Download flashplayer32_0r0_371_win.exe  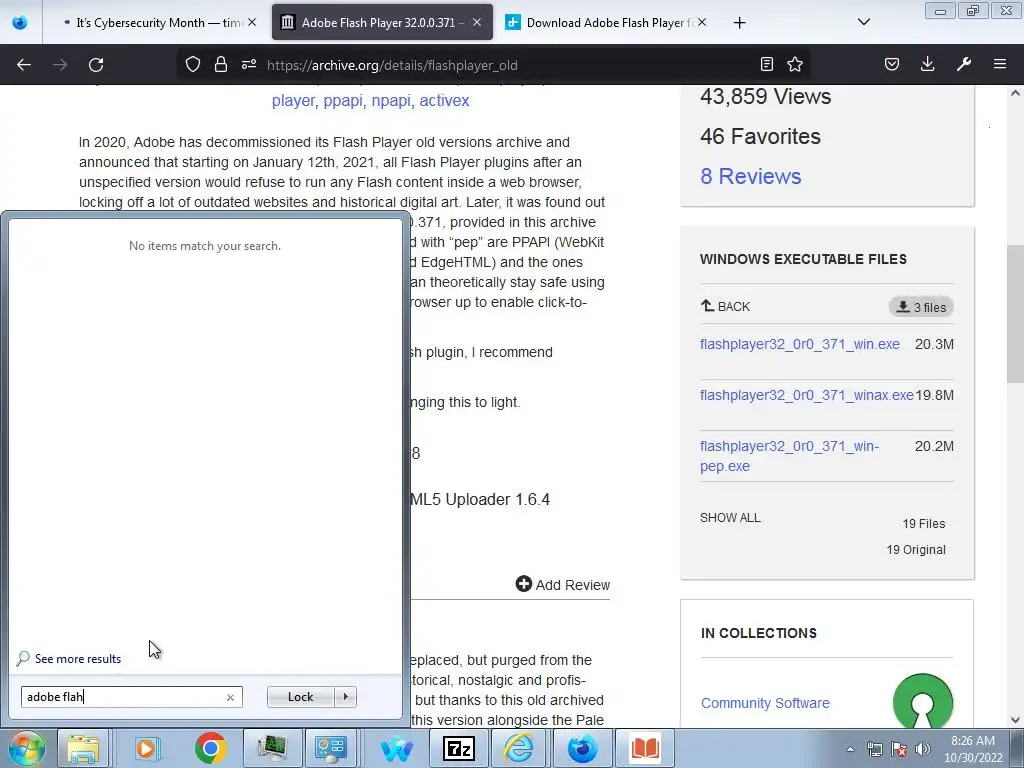(800, 344)
